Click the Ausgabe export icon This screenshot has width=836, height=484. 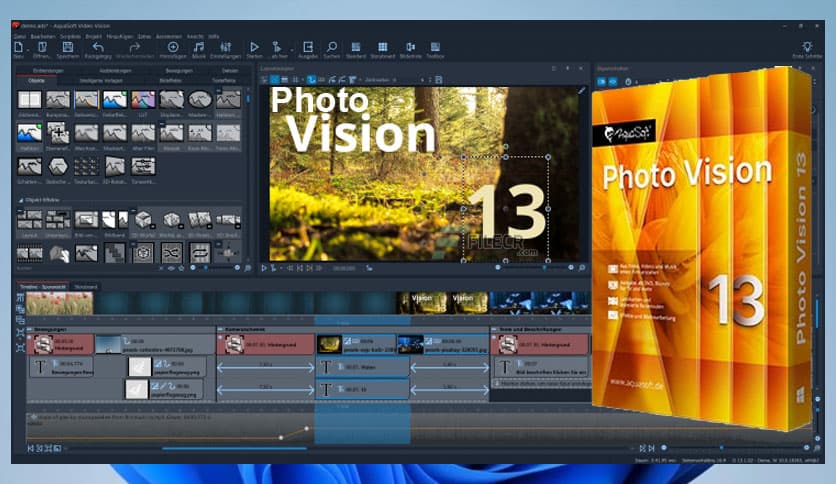pos(307,47)
